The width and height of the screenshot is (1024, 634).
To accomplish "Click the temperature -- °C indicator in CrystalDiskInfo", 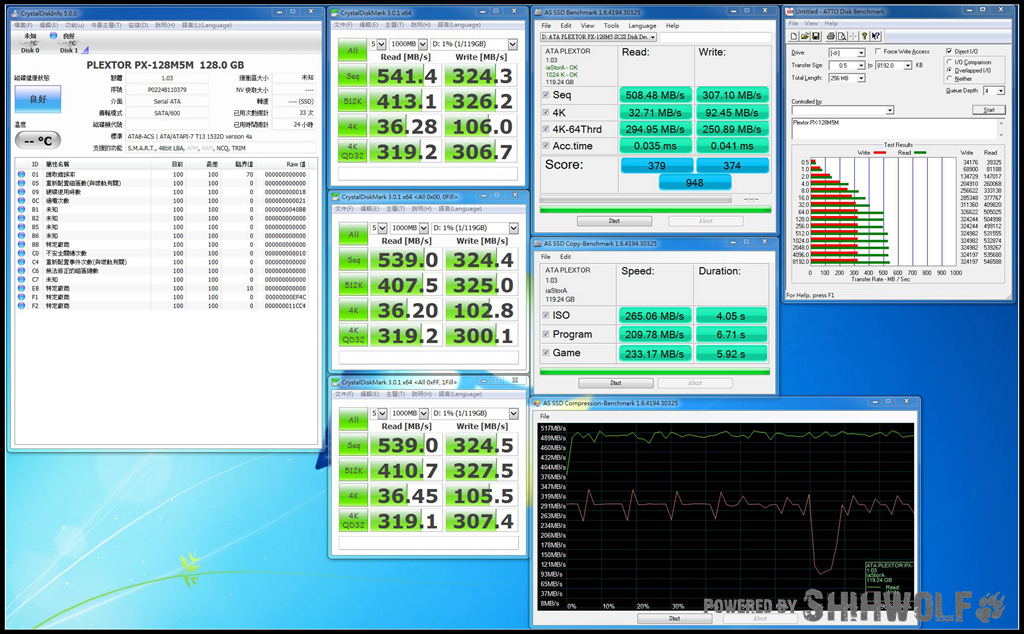I will (38, 140).
